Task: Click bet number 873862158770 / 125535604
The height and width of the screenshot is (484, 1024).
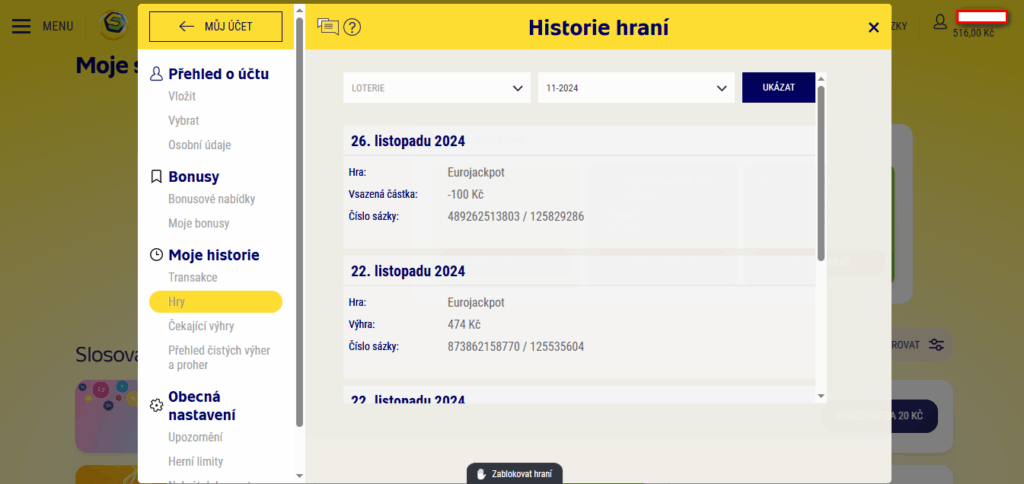Action: [516, 346]
